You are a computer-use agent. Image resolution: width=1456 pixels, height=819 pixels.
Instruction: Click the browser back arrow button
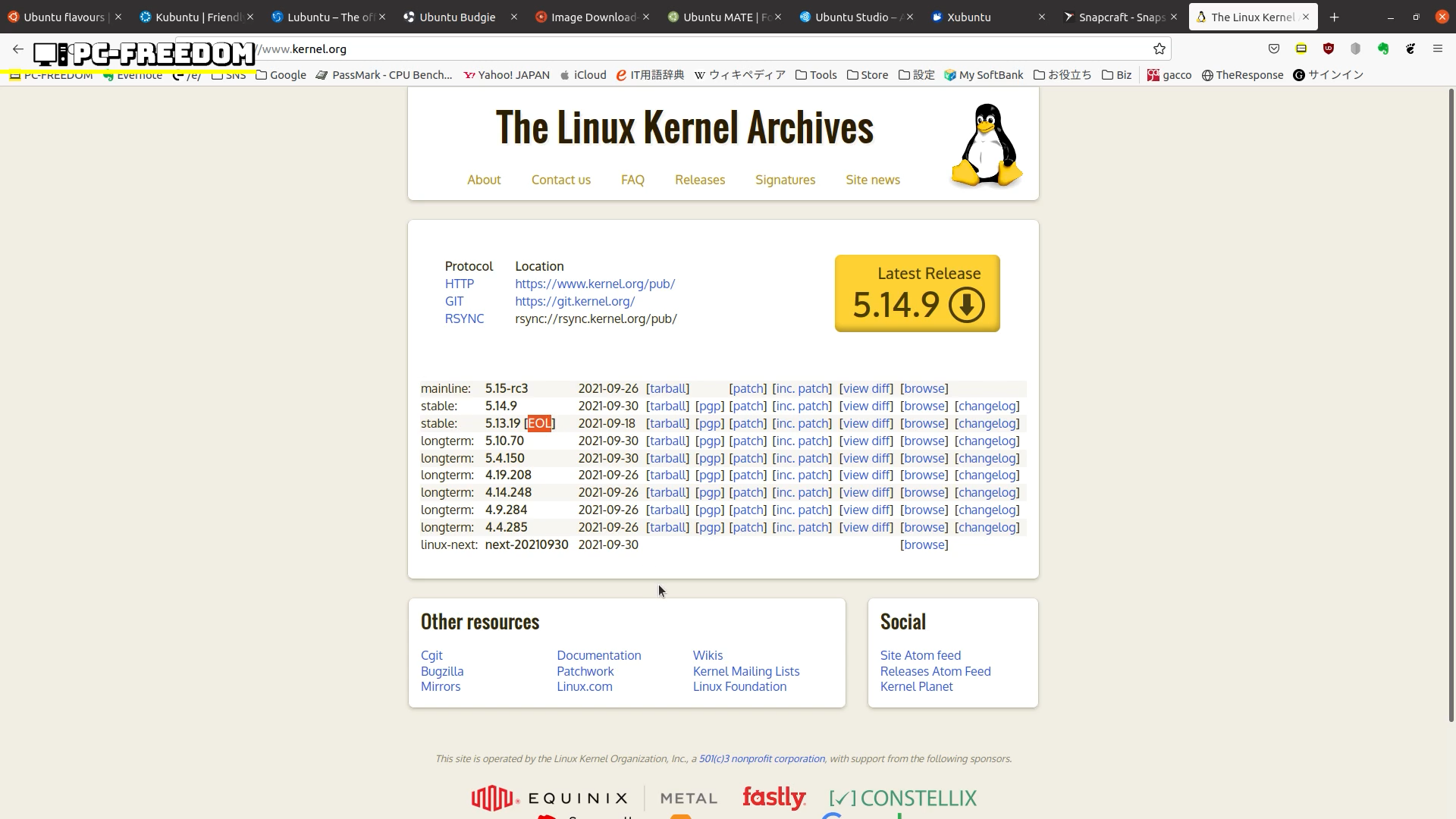coord(18,49)
